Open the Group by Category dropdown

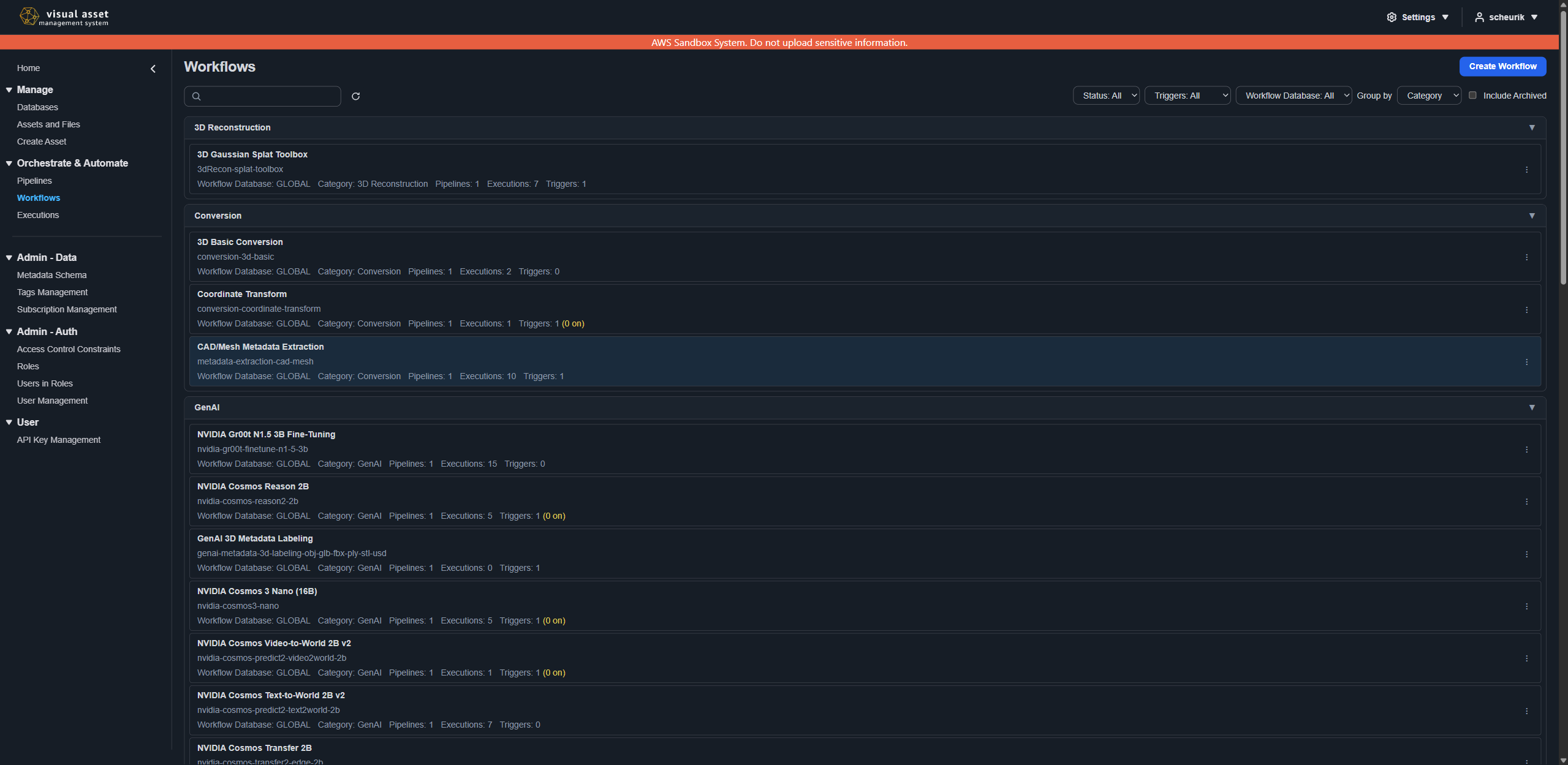point(1429,96)
